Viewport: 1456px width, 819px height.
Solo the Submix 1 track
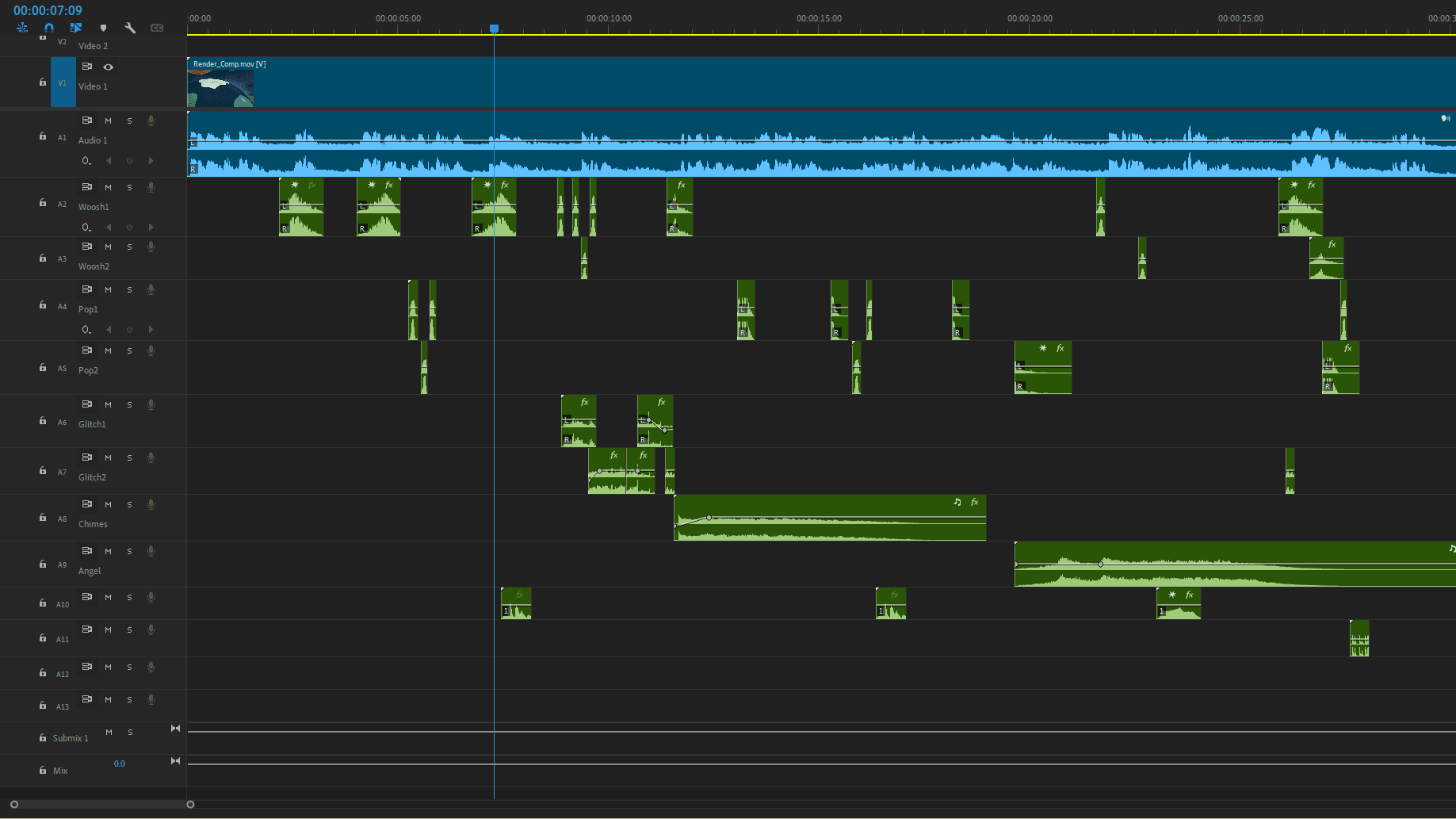[x=130, y=732]
